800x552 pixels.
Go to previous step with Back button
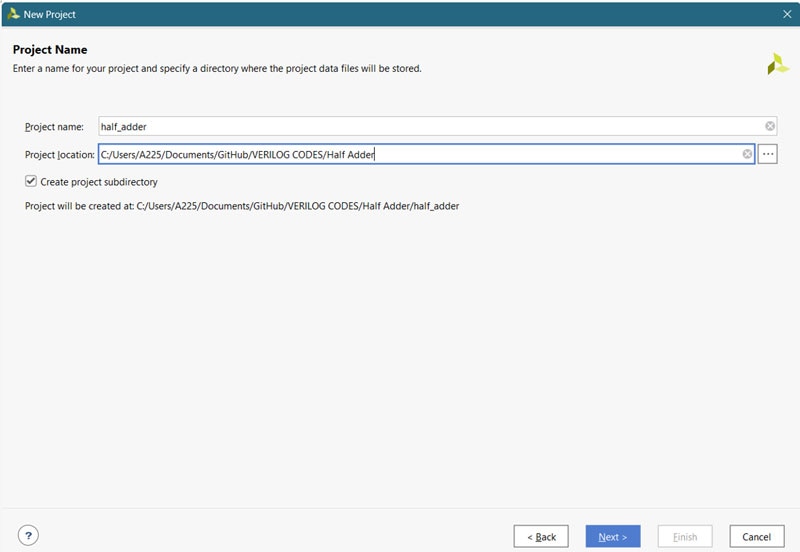tap(541, 536)
